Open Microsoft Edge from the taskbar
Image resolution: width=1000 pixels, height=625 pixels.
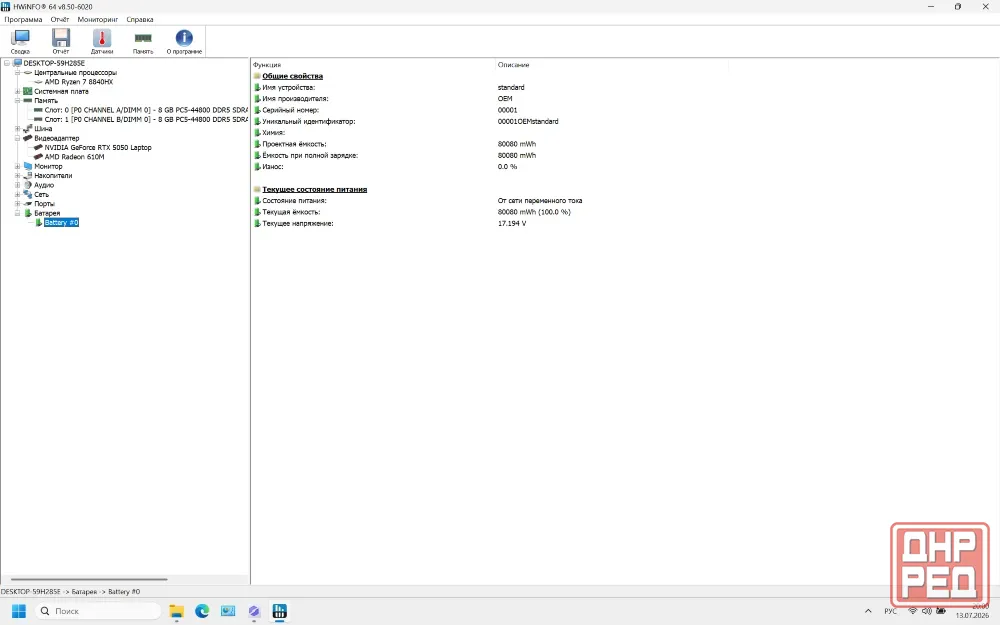pyautogui.click(x=202, y=611)
